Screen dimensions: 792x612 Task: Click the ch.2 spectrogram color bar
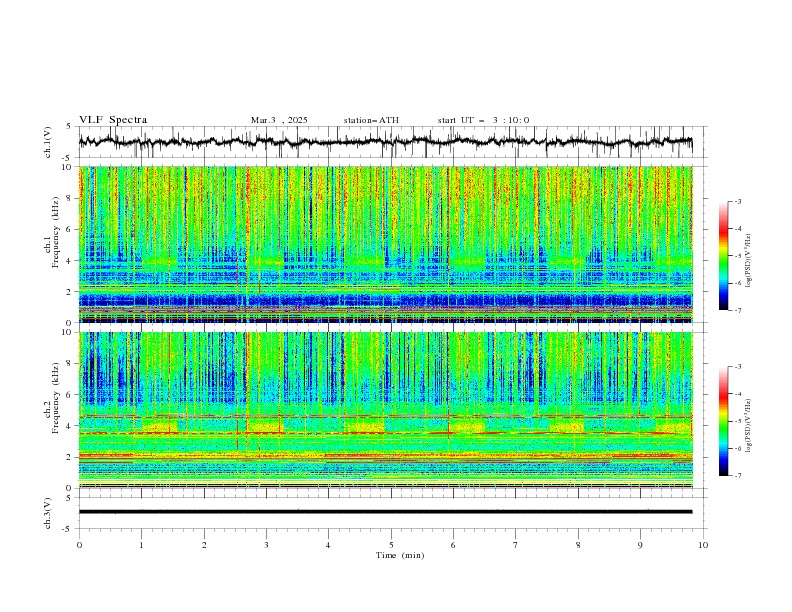723,421
